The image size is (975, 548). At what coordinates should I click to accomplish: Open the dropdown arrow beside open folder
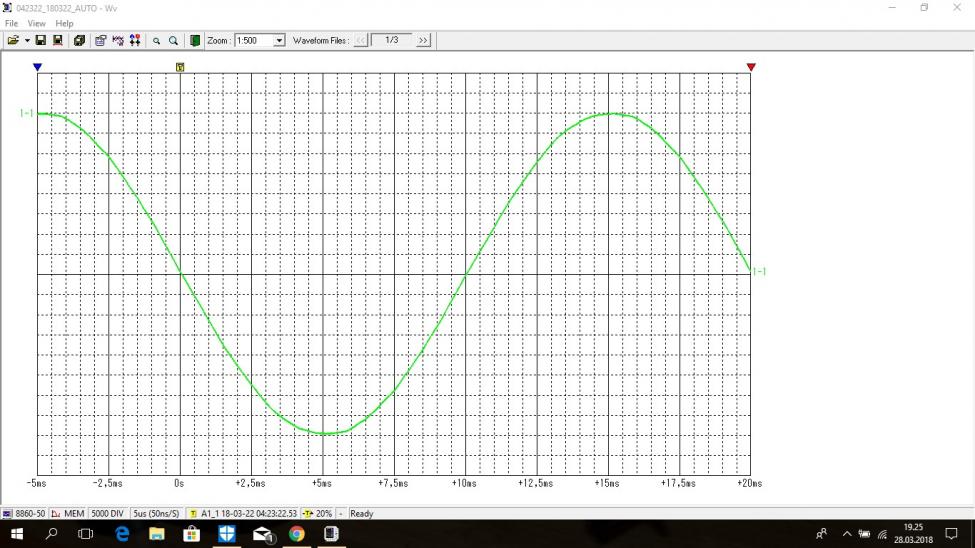click(27, 41)
